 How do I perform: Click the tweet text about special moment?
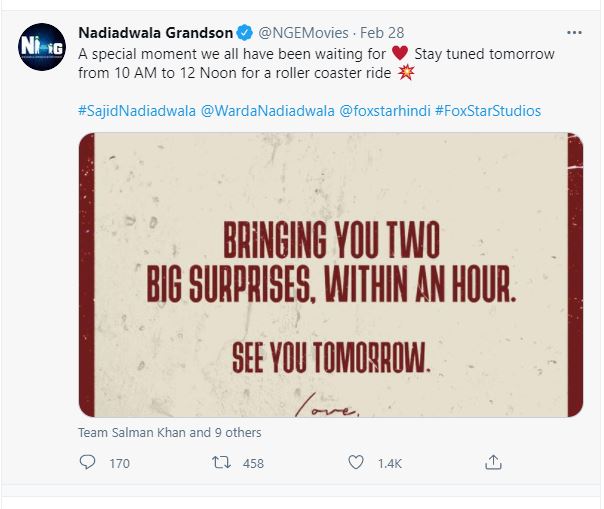pyautogui.click(x=316, y=63)
